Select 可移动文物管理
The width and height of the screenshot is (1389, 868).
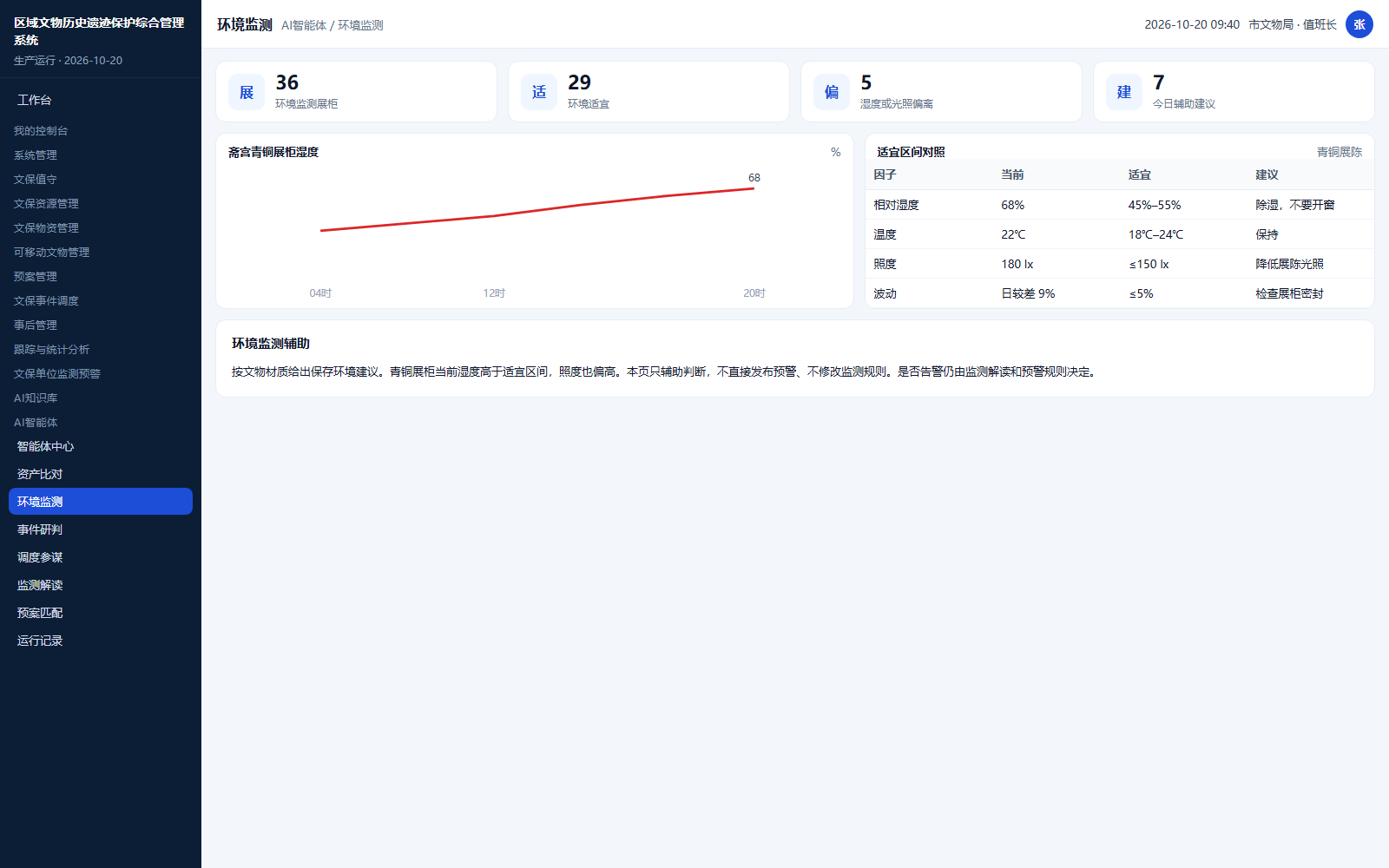(52, 253)
